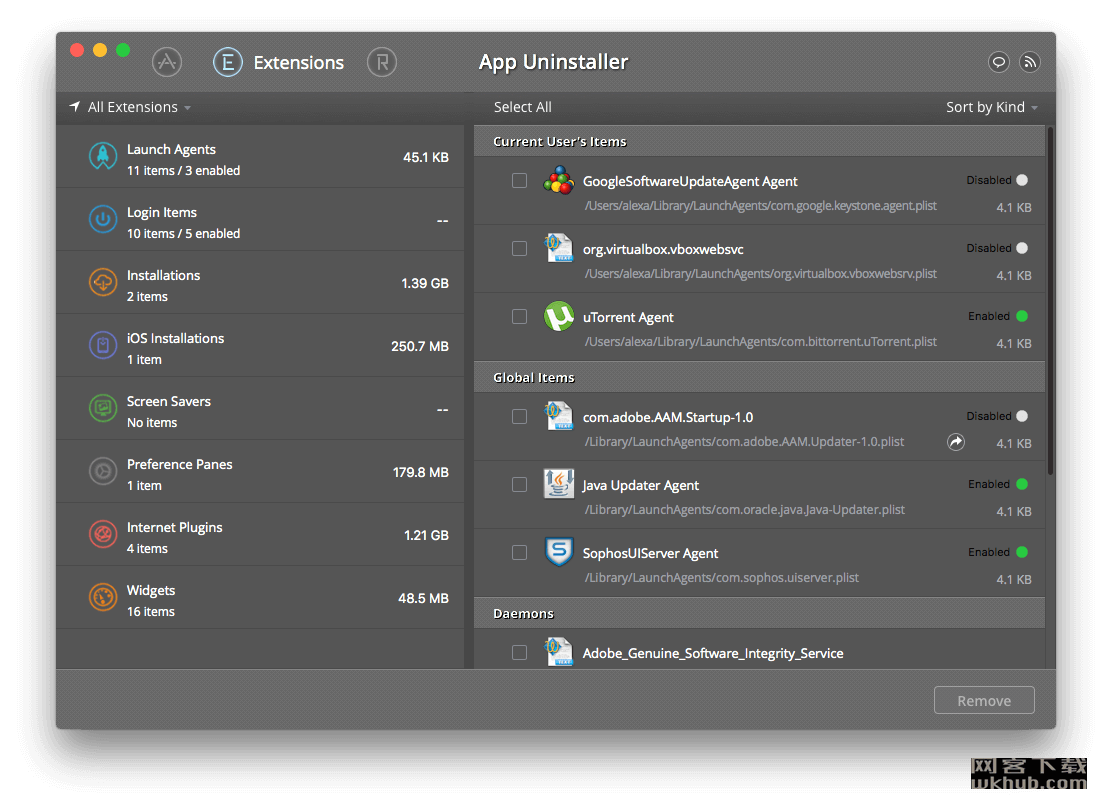The height and width of the screenshot is (809, 1112).
Task: Select the Login Items category
Action: pos(260,221)
